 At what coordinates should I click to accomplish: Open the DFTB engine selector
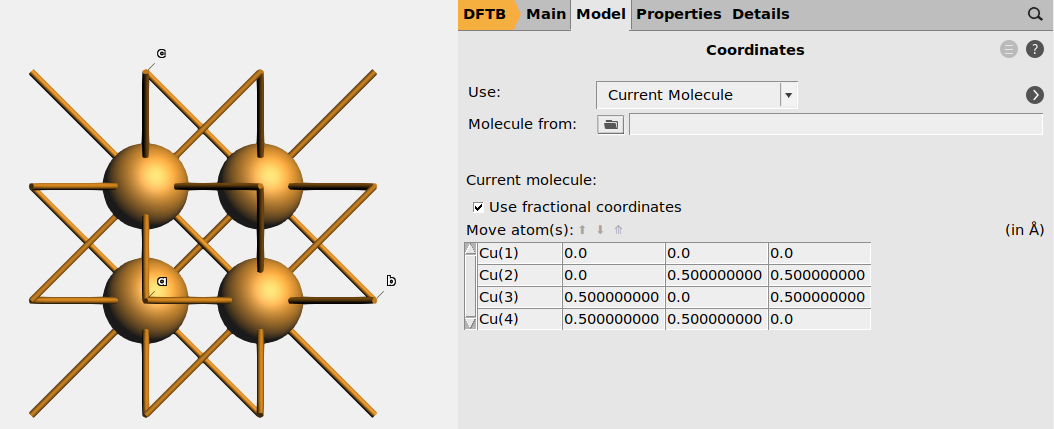click(x=485, y=14)
